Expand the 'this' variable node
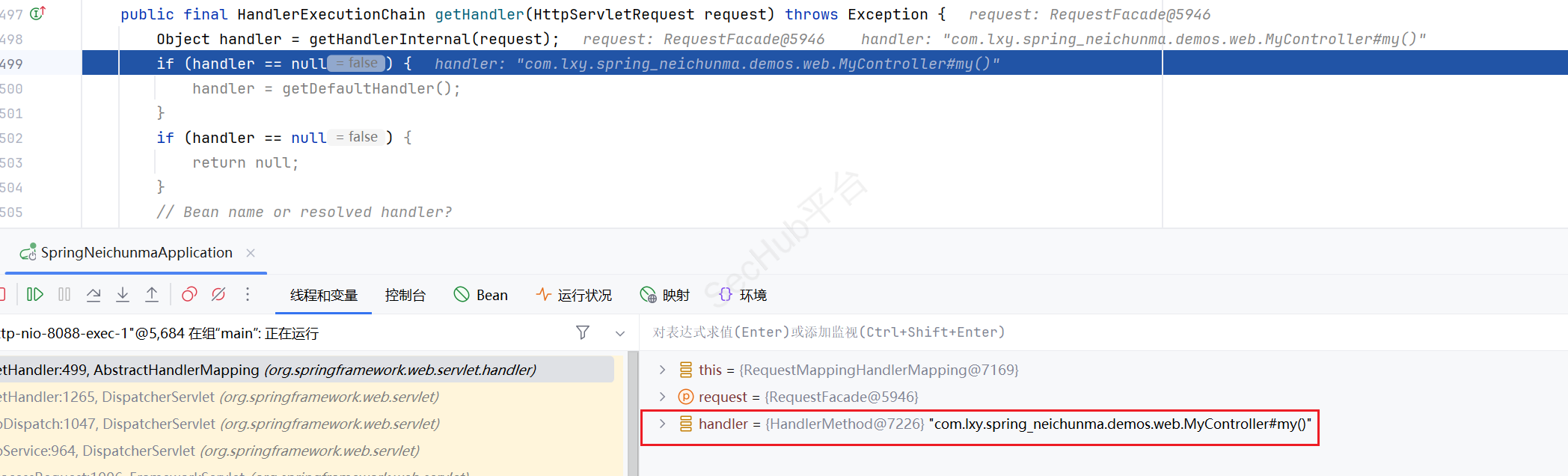The width and height of the screenshot is (1568, 476). pos(662,370)
